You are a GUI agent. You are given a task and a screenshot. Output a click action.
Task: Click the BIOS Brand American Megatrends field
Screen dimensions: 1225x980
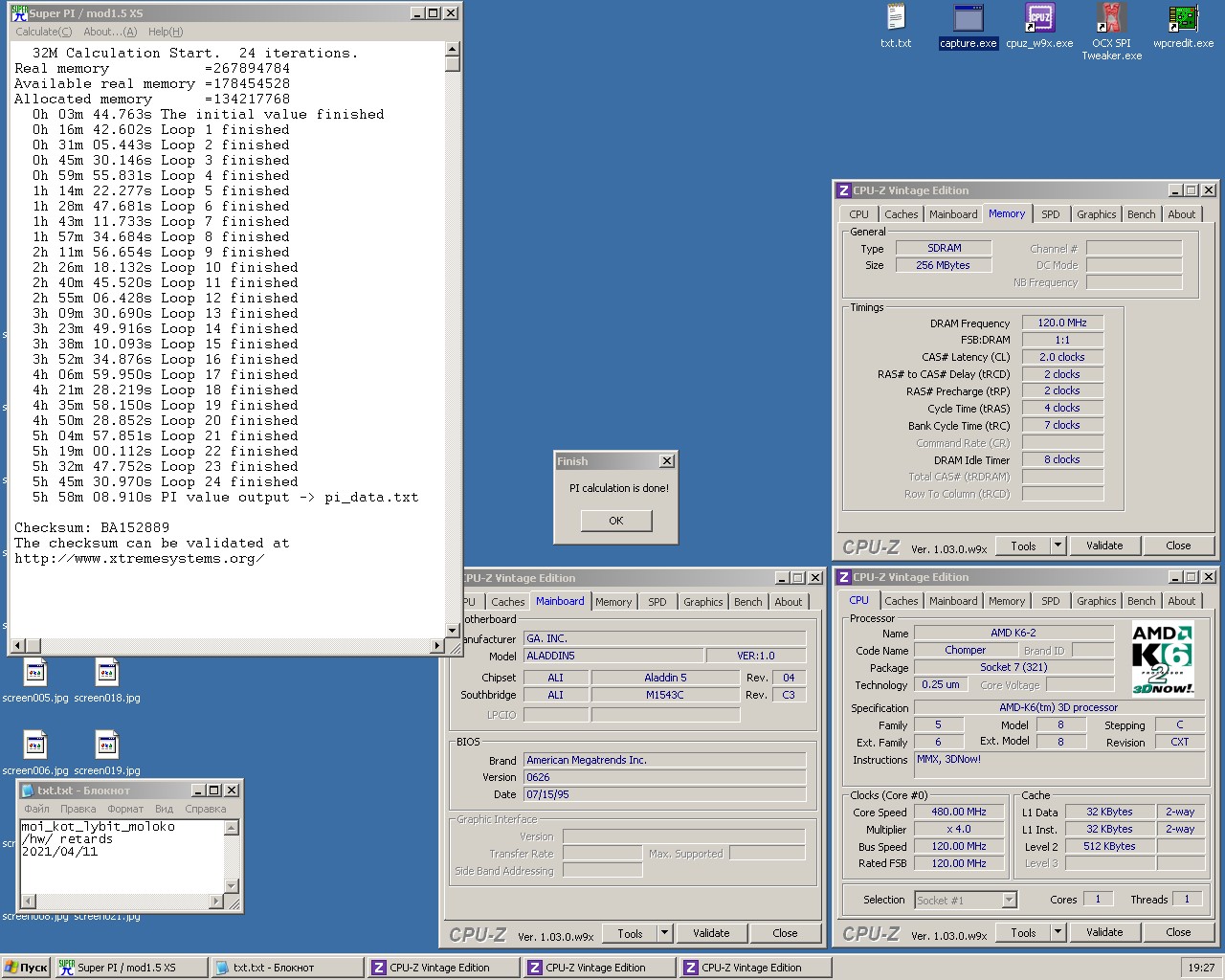pos(664,760)
